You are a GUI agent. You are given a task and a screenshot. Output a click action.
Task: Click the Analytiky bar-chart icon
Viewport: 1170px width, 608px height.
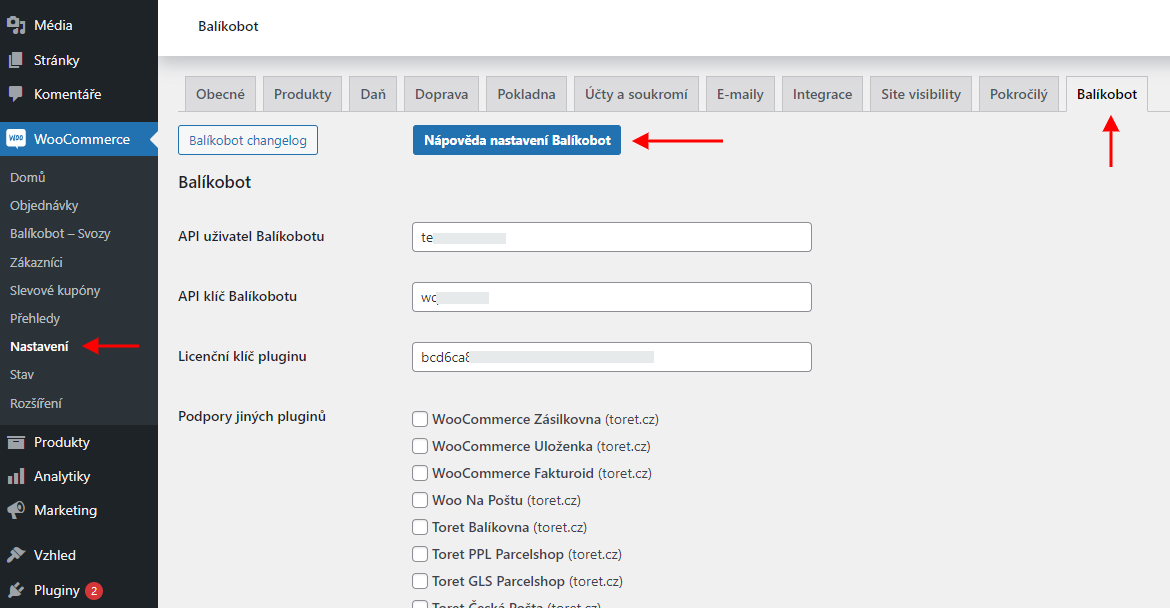[x=16, y=476]
